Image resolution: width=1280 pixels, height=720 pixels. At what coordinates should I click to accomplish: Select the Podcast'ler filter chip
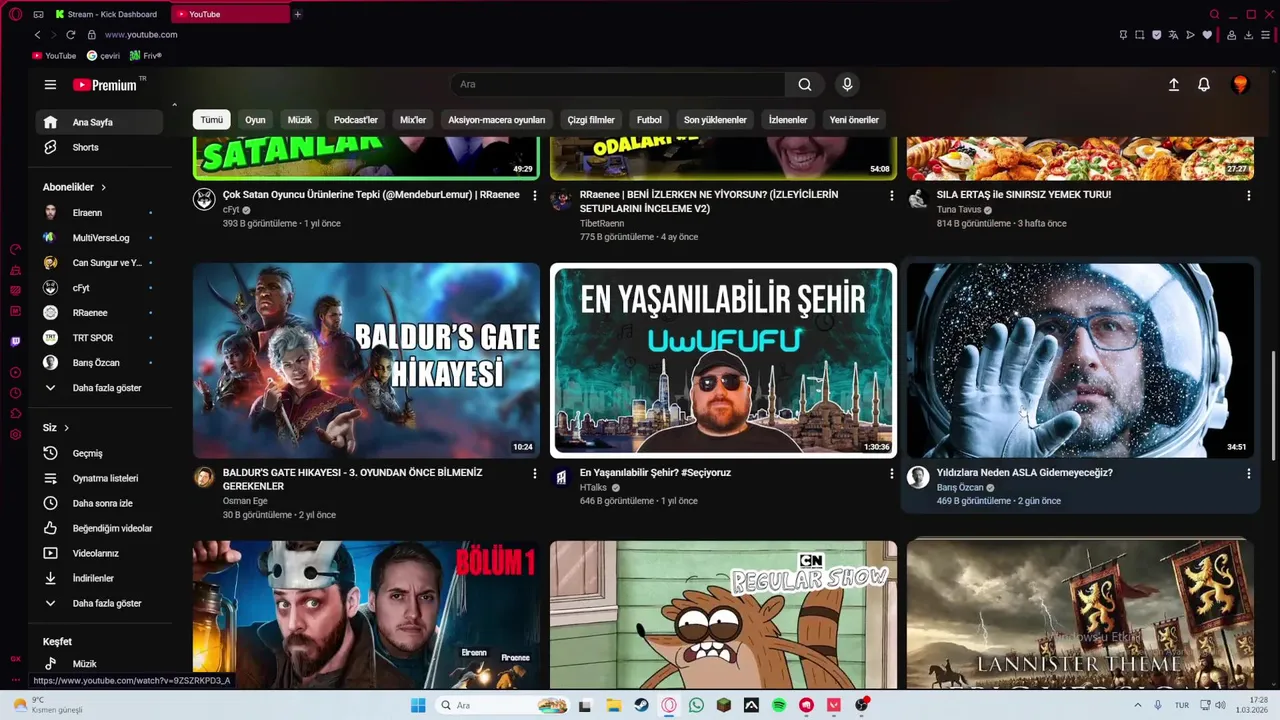tap(356, 120)
